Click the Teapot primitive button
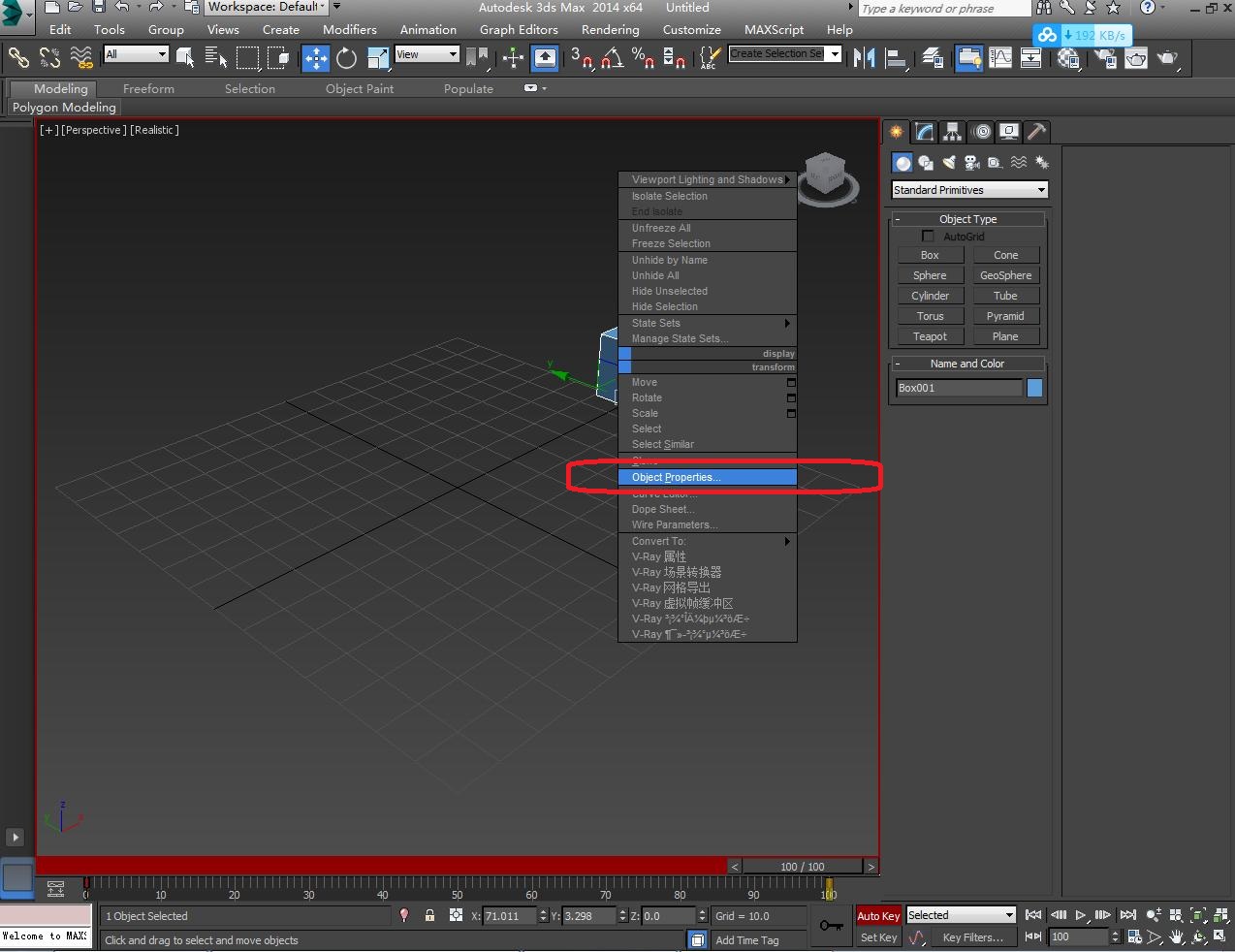 click(930, 336)
